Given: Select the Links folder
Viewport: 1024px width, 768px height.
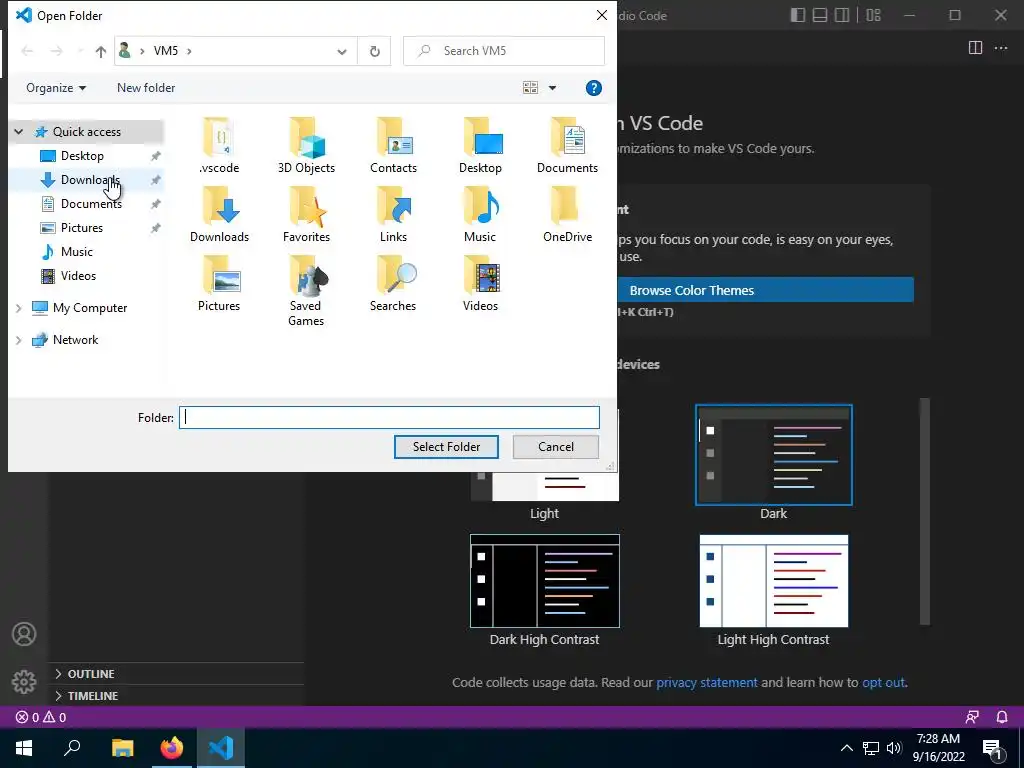Looking at the screenshot, I should click(393, 215).
